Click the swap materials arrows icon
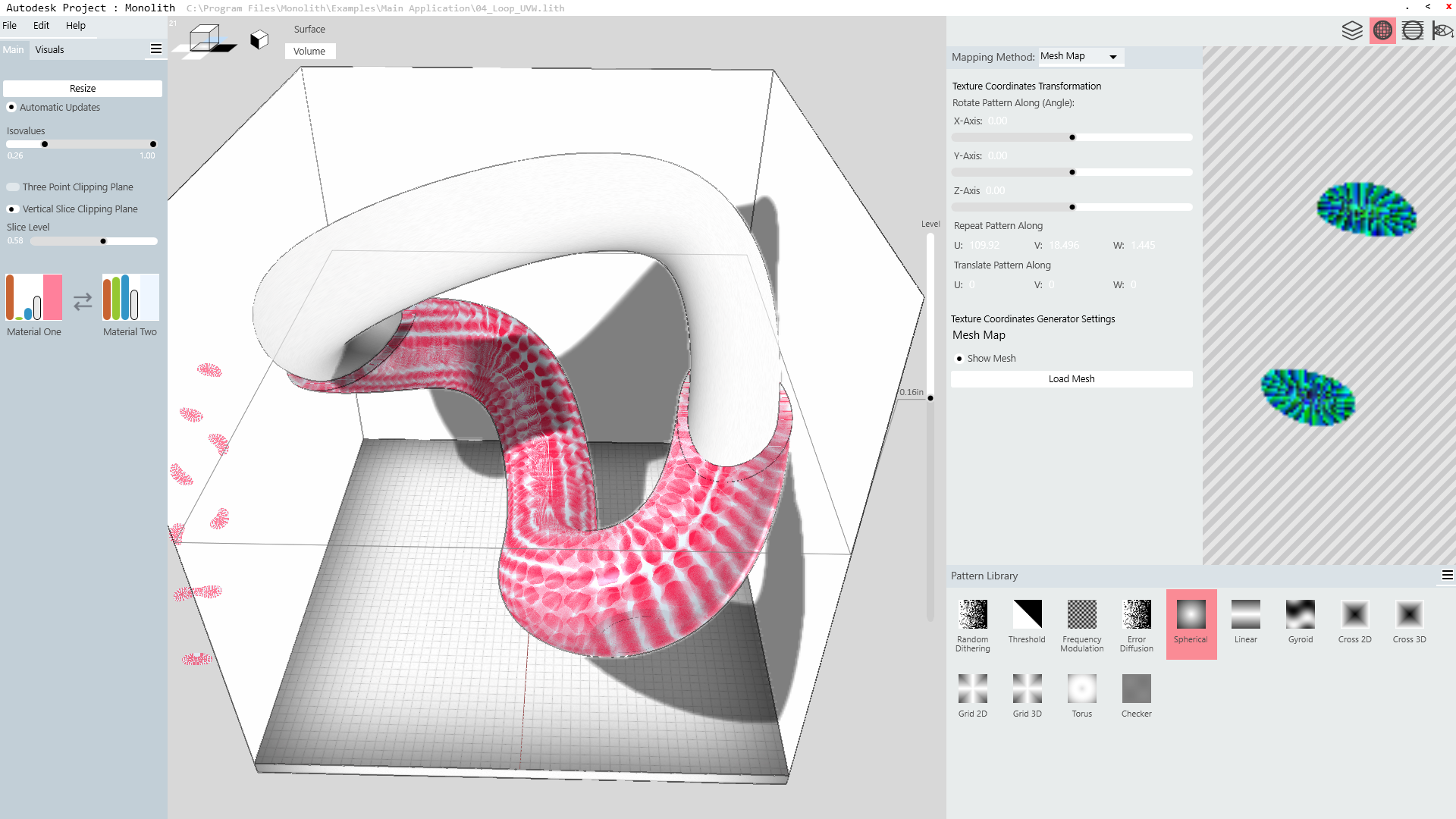1456x819 pixels. click(83, 302)
